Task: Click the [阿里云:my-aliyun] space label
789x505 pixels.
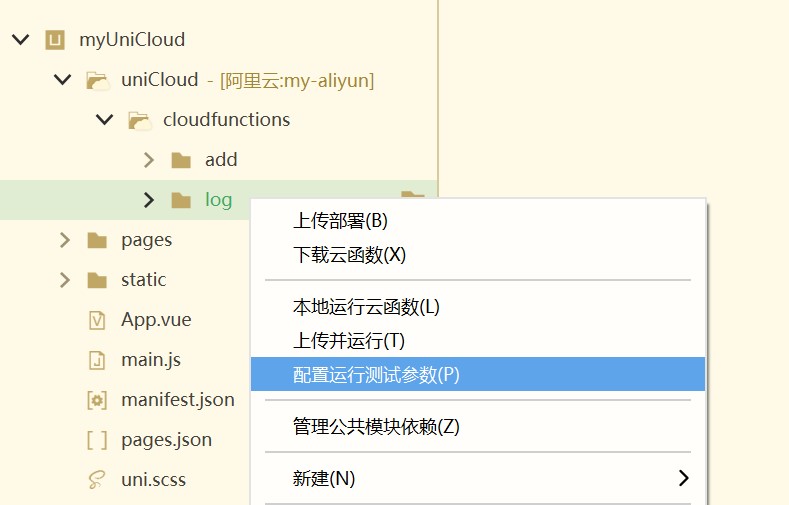Action: 297,80
